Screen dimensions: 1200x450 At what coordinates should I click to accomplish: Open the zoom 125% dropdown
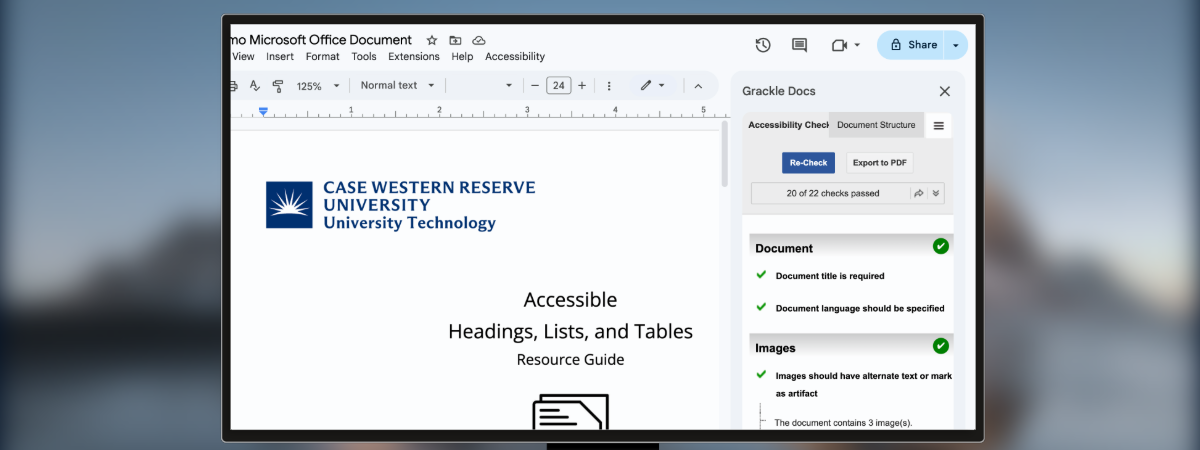click(x=318, y=86)
